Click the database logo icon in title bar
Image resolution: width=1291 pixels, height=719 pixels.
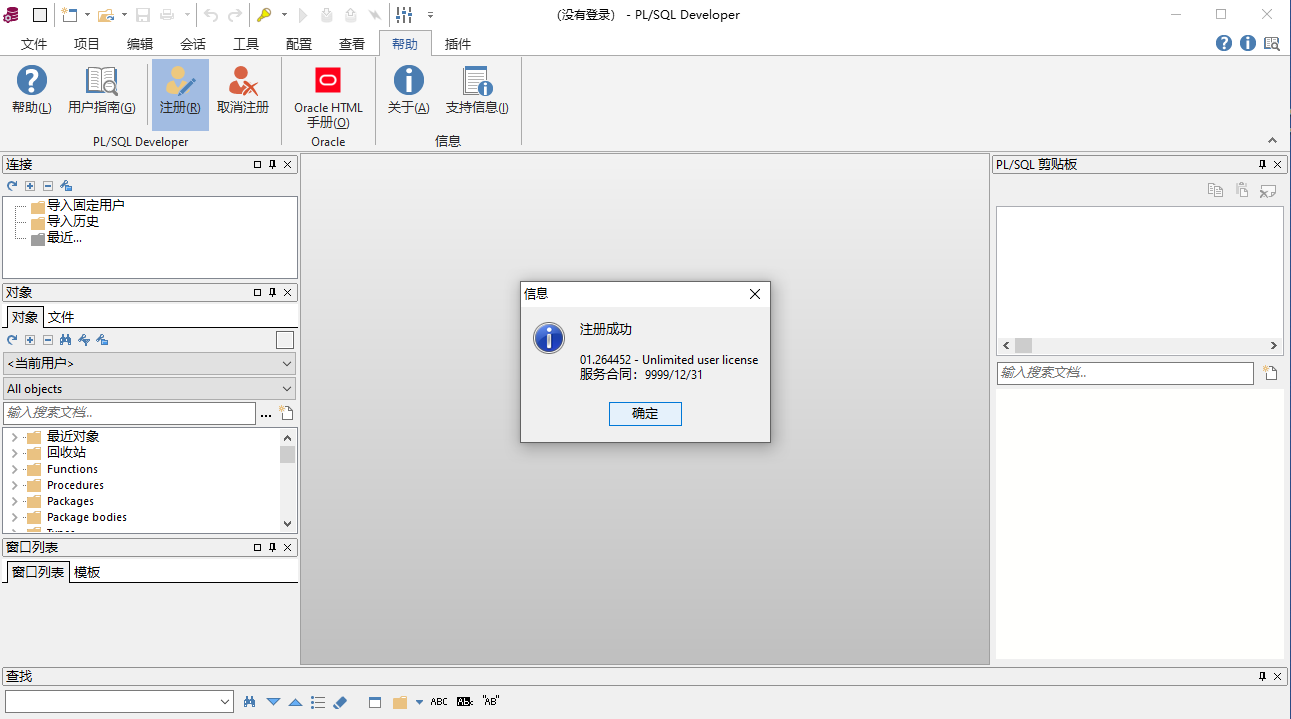[11, 15]
